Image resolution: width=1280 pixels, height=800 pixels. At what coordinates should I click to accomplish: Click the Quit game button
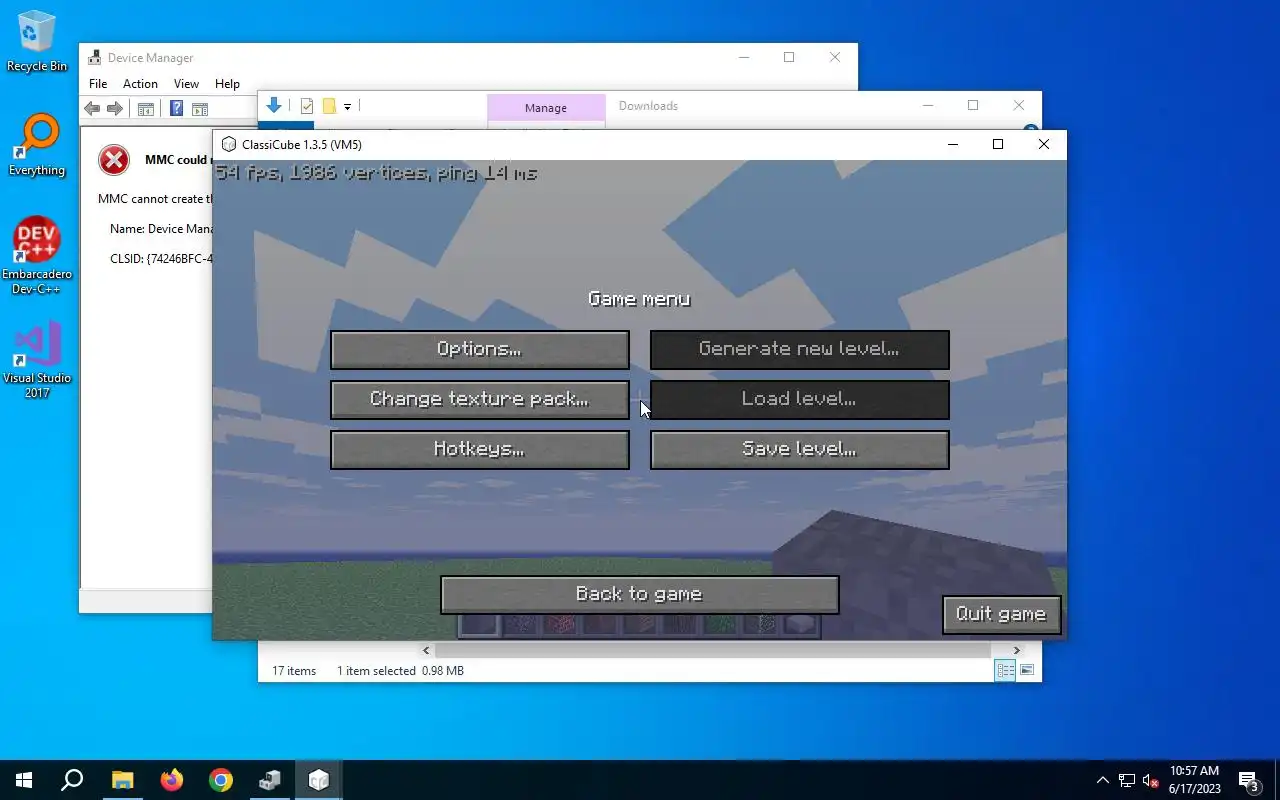pos(1001,615)
